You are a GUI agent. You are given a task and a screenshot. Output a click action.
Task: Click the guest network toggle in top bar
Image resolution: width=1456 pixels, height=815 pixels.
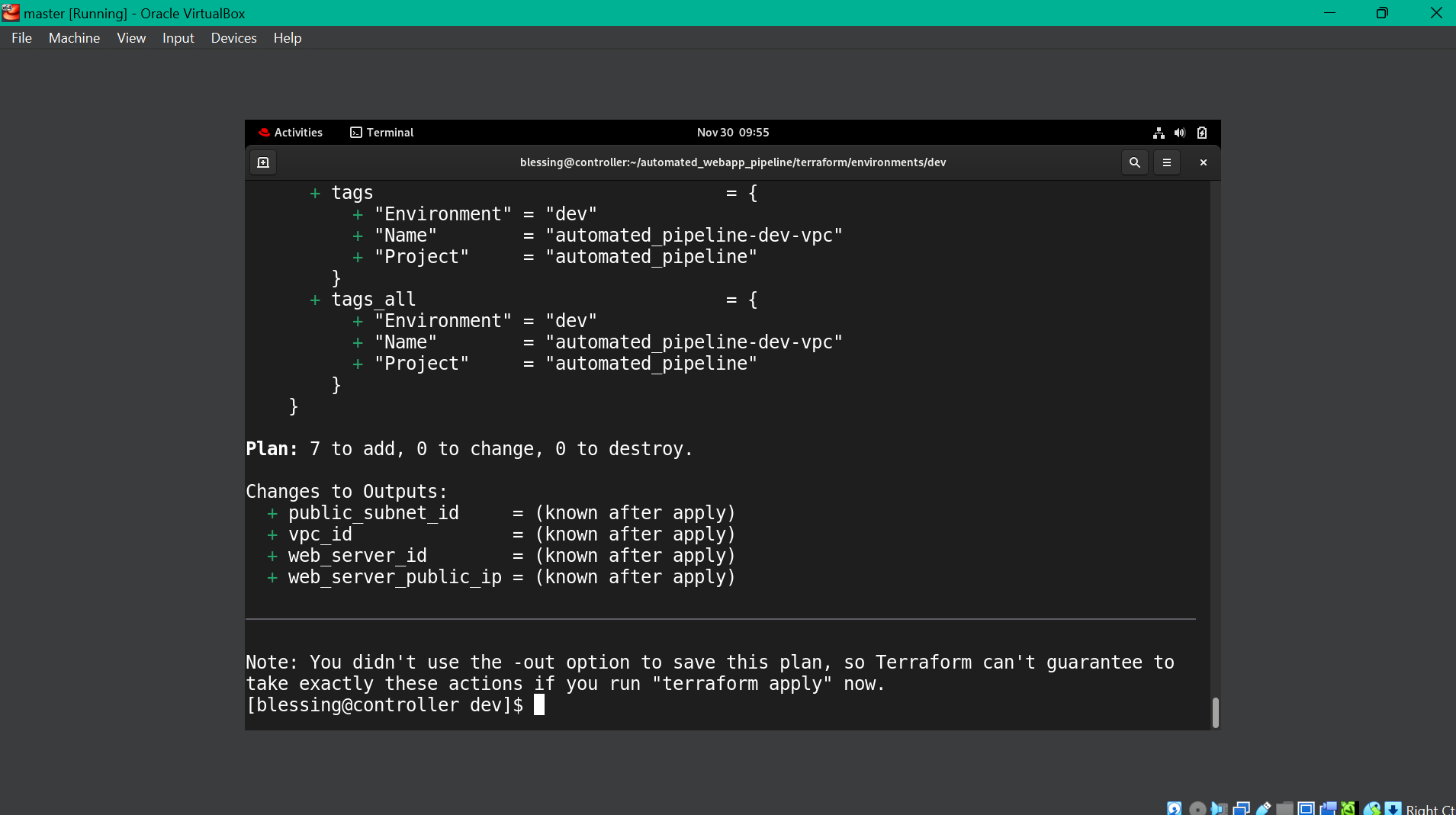click(x=1158, y=133)
